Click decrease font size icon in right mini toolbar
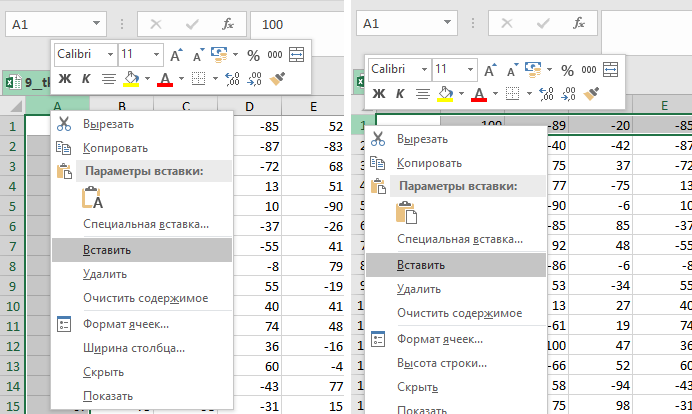The height and width of the screenshot is (414, 692). [x=512, y=70]
